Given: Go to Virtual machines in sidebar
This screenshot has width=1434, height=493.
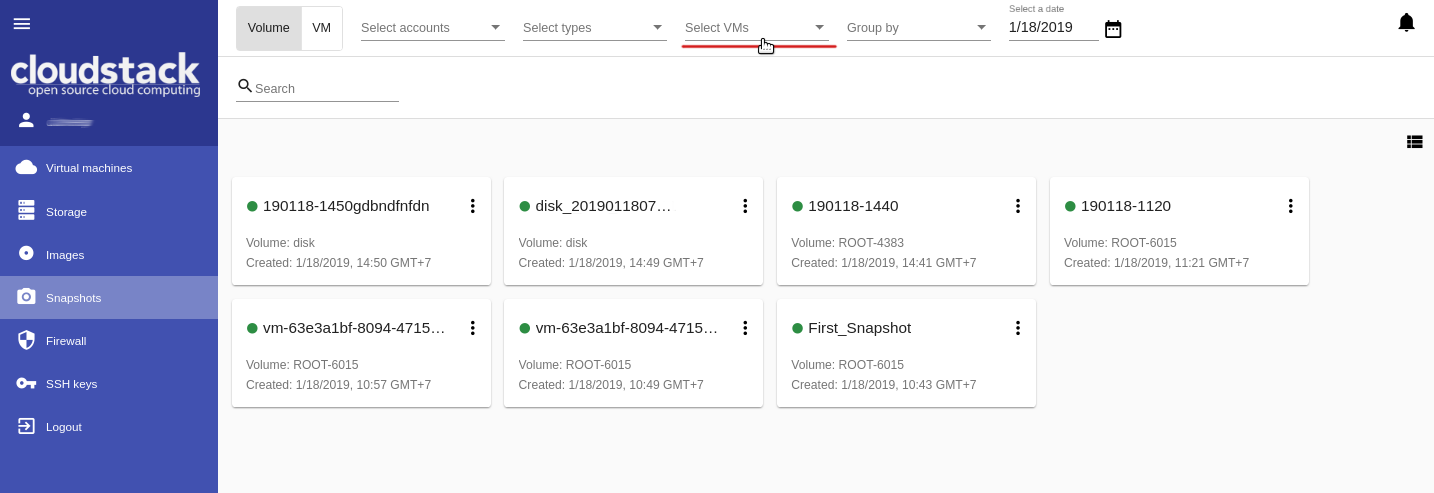Looking at the screenshot, I should point(89,168).
